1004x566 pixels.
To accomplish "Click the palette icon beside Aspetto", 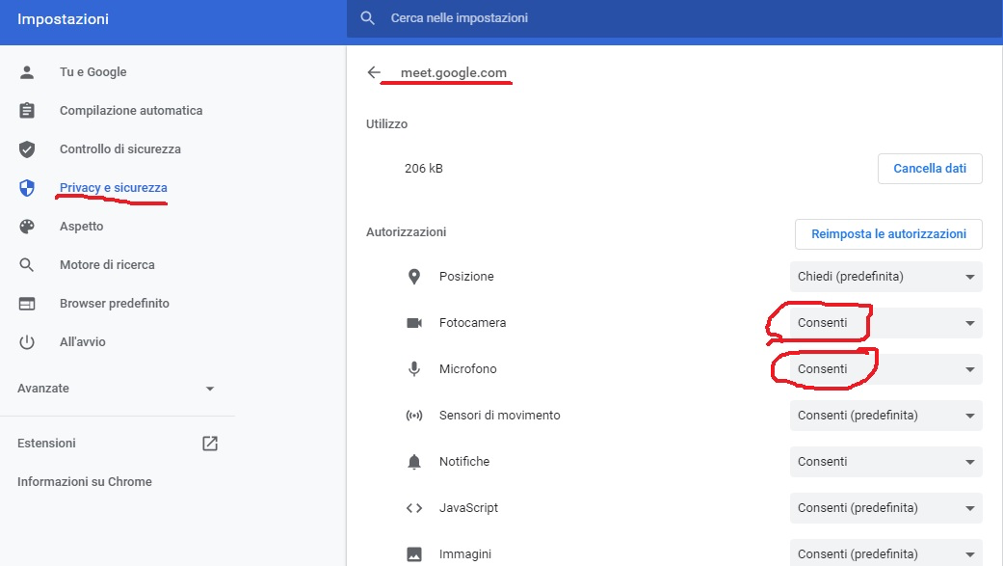I will [27, 226].
